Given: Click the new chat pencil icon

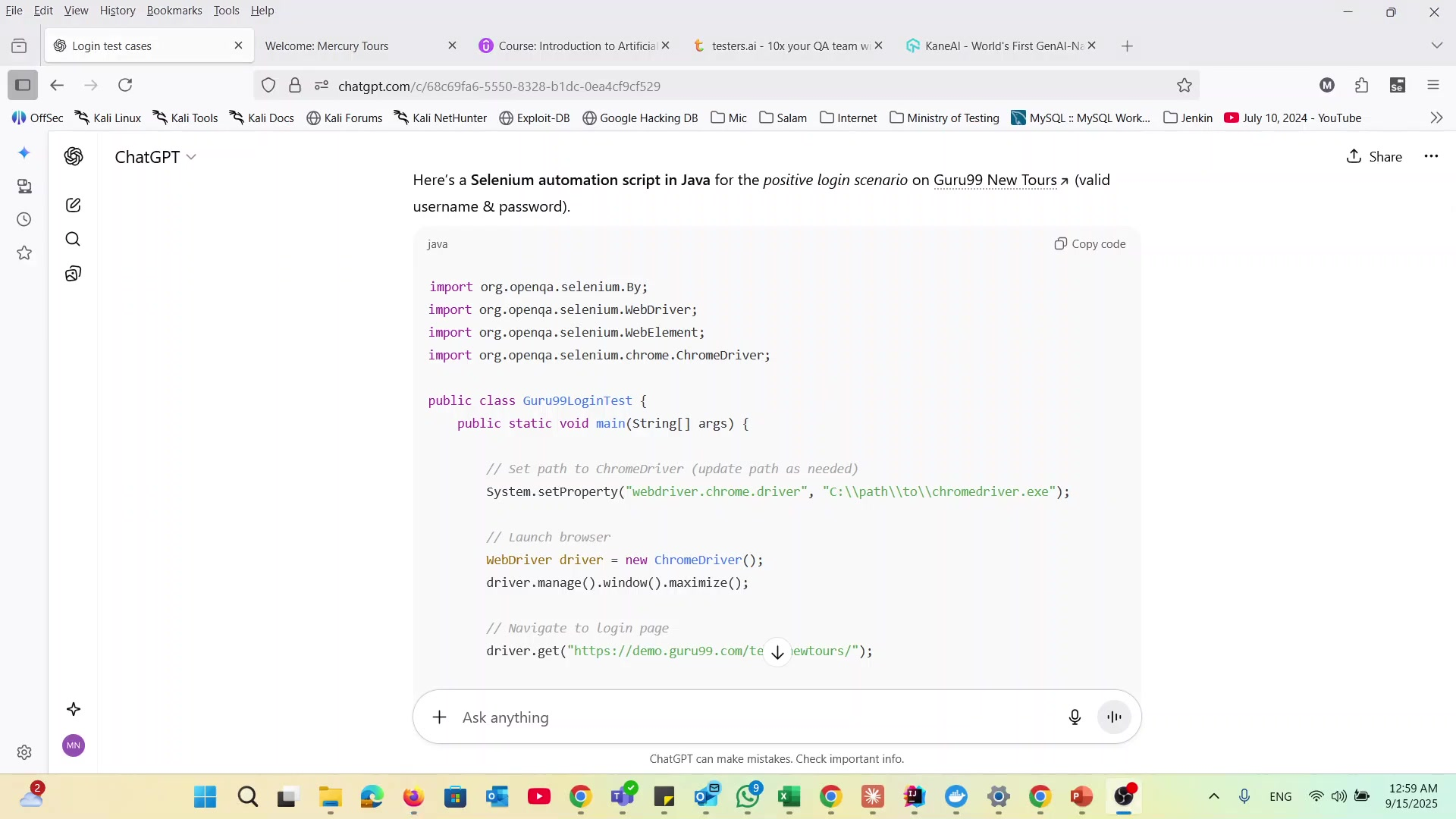Looking at the screenshot, I should (73, 206).
